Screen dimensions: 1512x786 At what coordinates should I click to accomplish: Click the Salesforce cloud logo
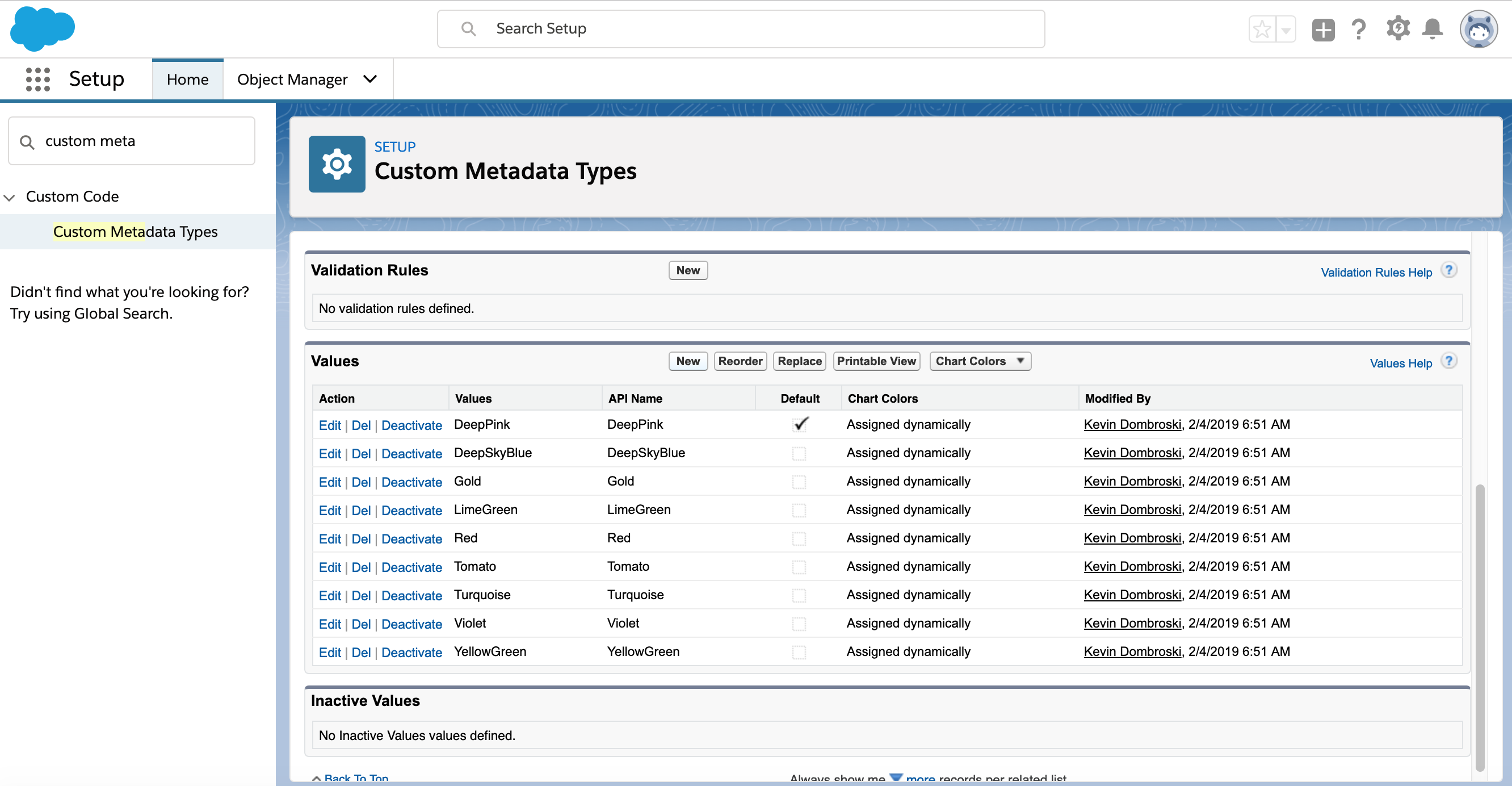pyautogui.click(x=42, y=28)
